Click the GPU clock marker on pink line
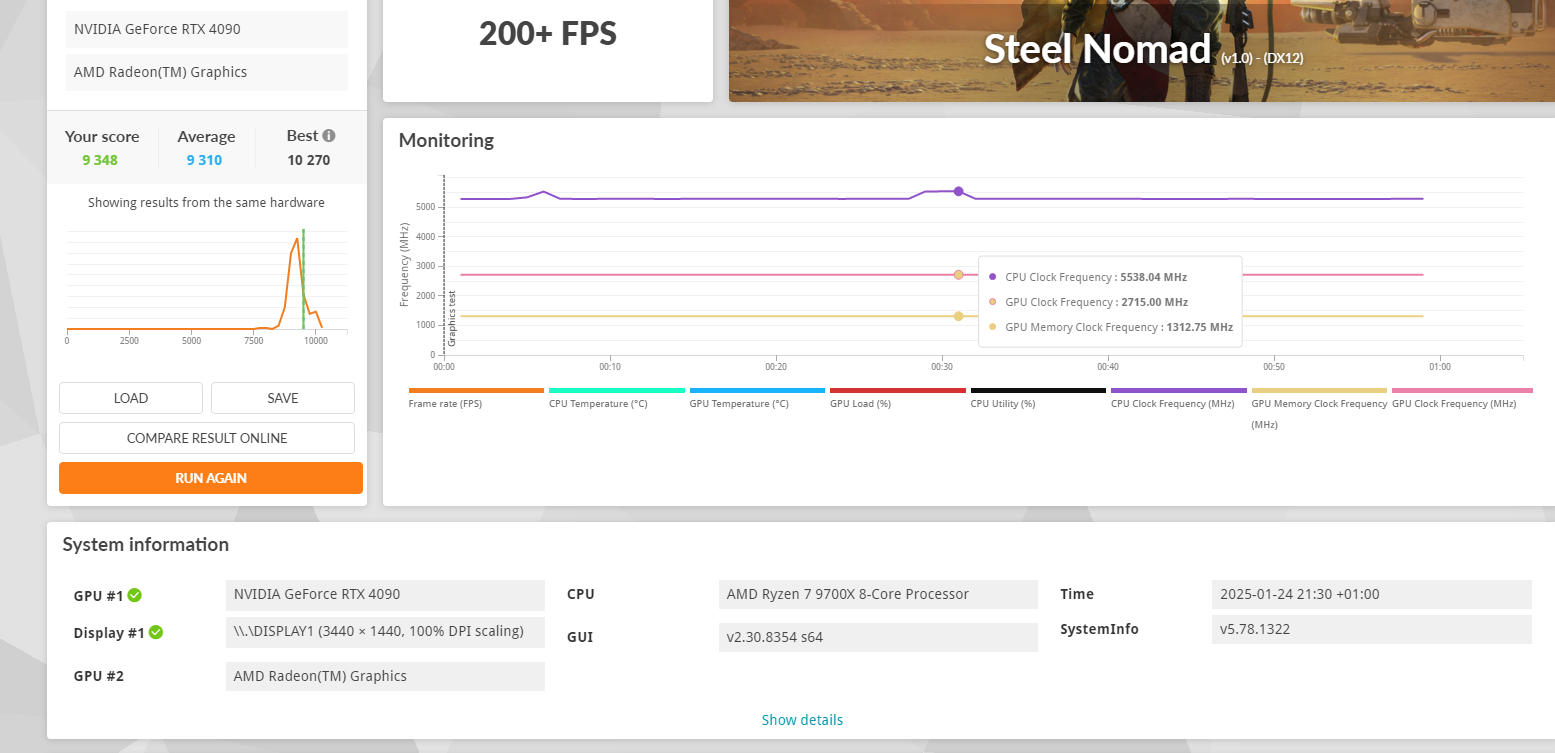This screenshot has width=1555, height=753. point(958,275)
